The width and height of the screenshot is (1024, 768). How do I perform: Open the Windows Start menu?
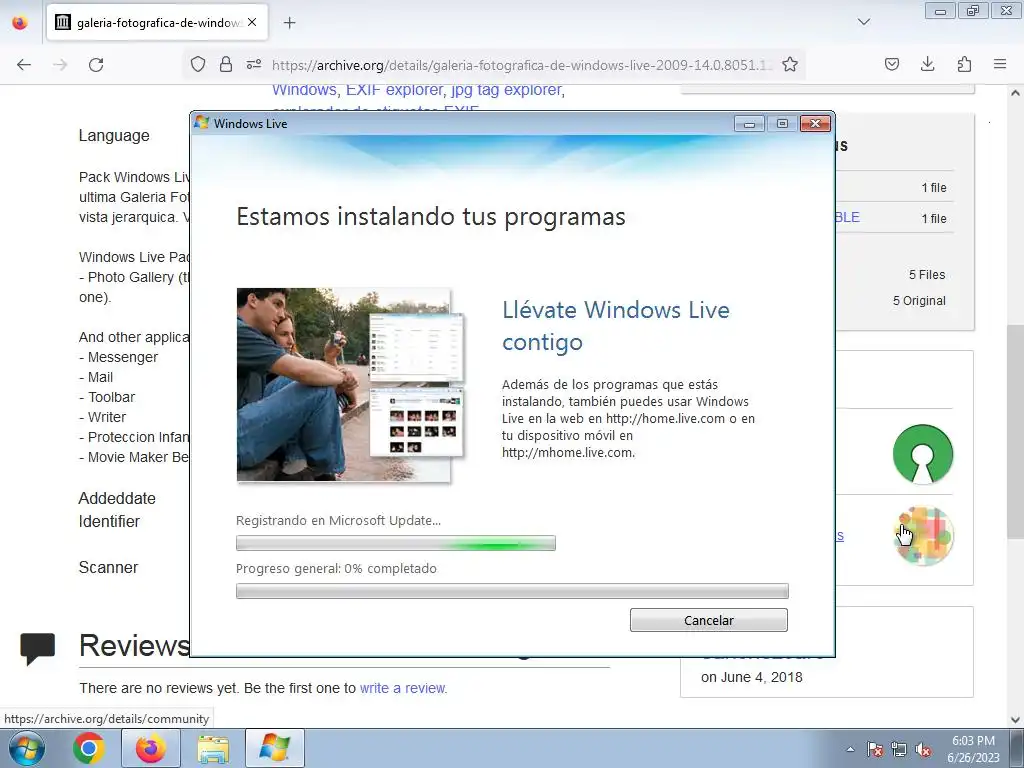26,748
